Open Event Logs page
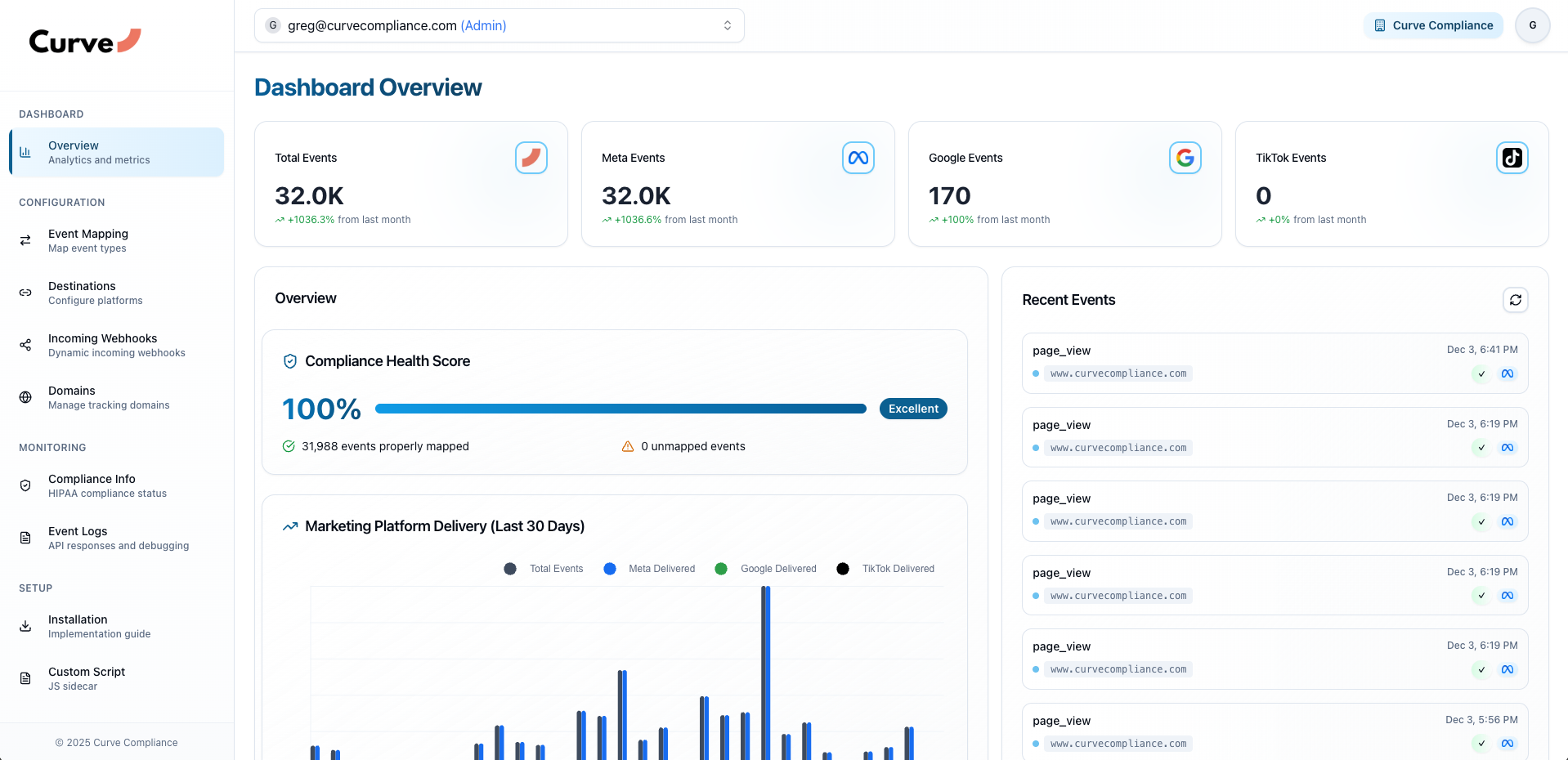 point(117,538)
